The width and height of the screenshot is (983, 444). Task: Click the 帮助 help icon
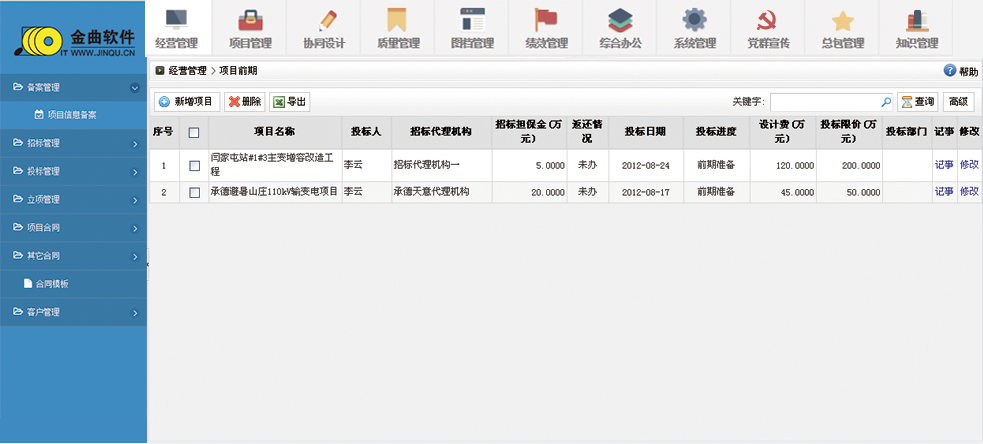coord(950,71)
